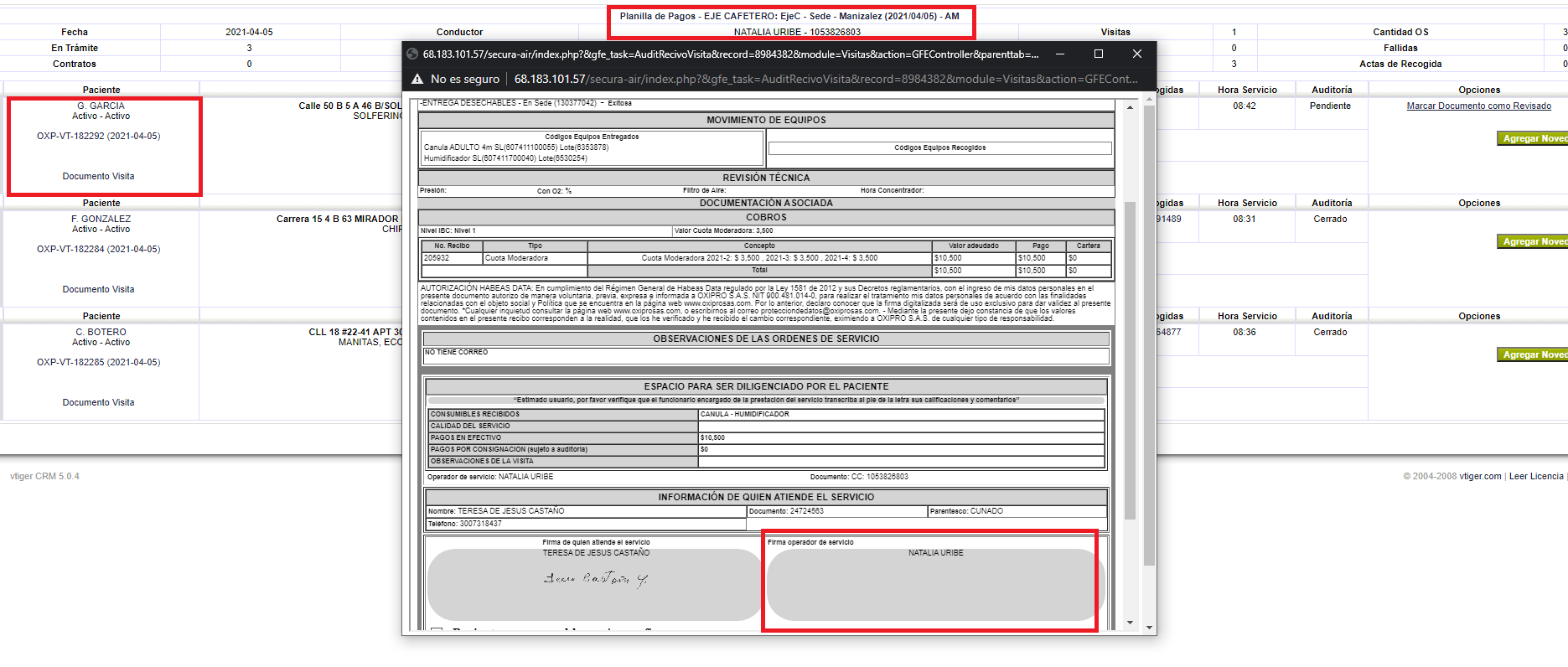Click 'REVISIÓN TÉCNICA' section header
Viewport: 1568px width, 667px height.
[x=766, y=178]
